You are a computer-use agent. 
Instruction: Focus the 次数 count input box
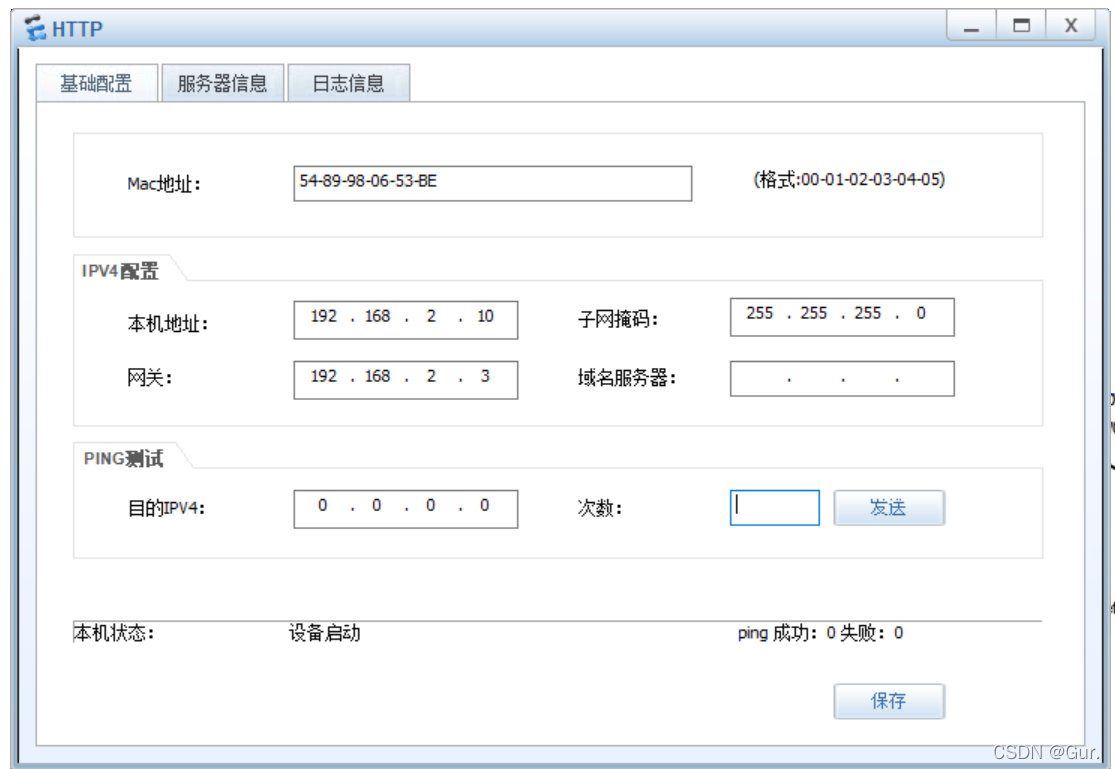click(x=774, y=507)
